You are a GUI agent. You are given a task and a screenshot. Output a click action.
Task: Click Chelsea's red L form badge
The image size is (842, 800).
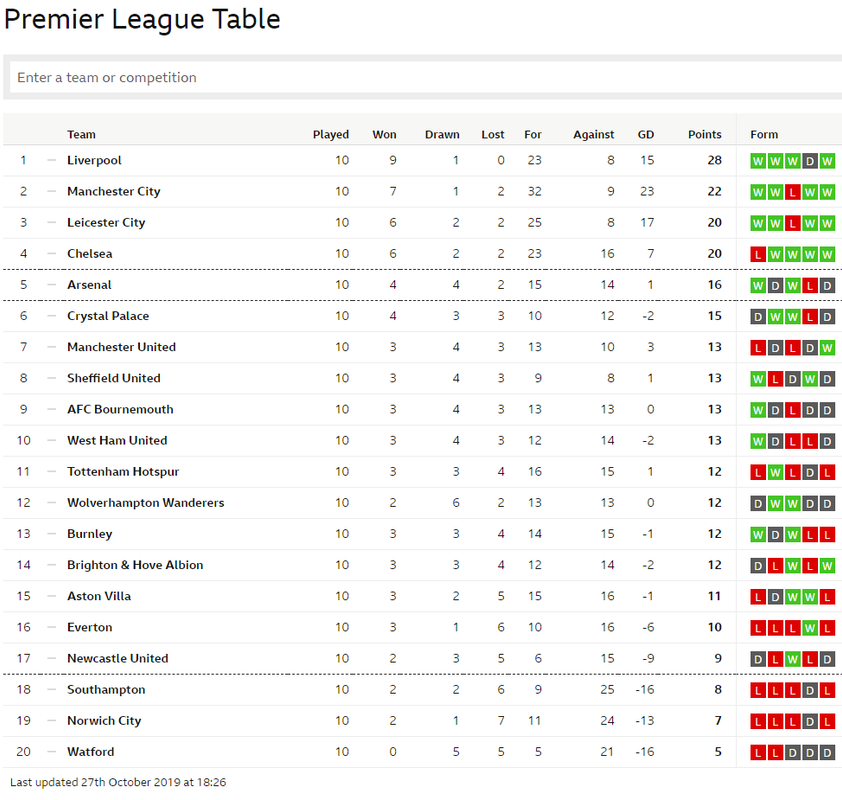[758, 254]
